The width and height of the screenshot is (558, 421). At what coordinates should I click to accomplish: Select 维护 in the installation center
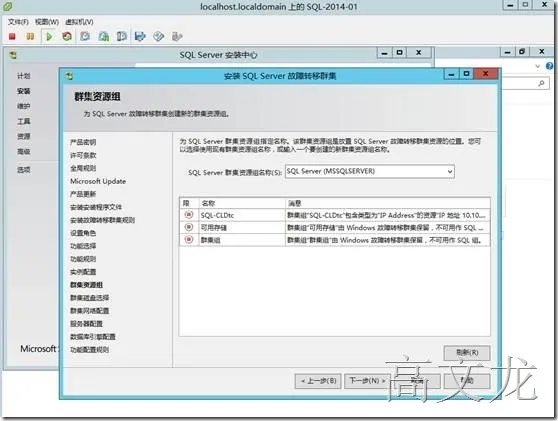(x=23, y=106)
